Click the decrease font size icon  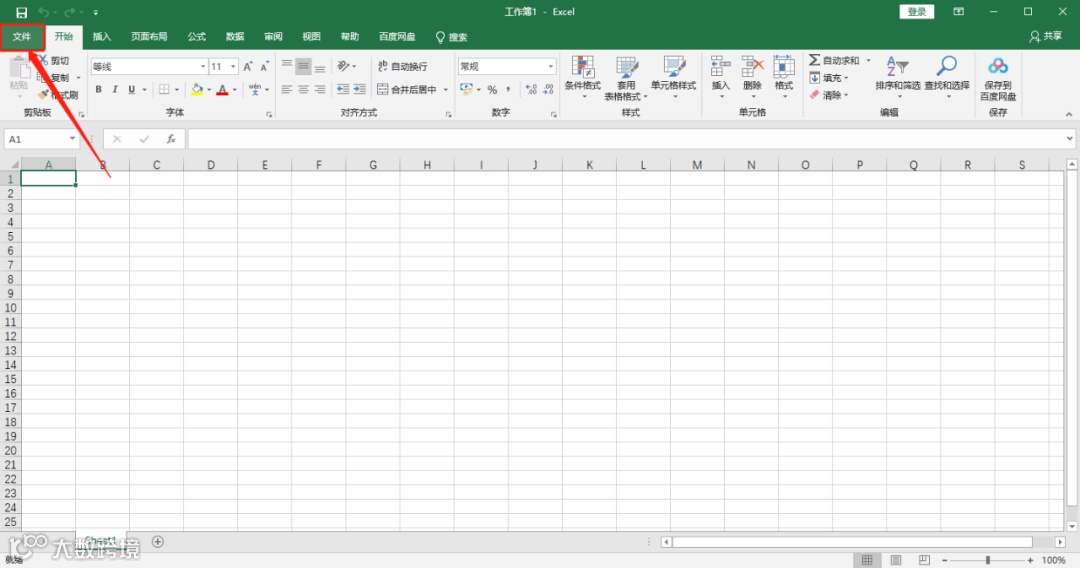coord(264,67)
